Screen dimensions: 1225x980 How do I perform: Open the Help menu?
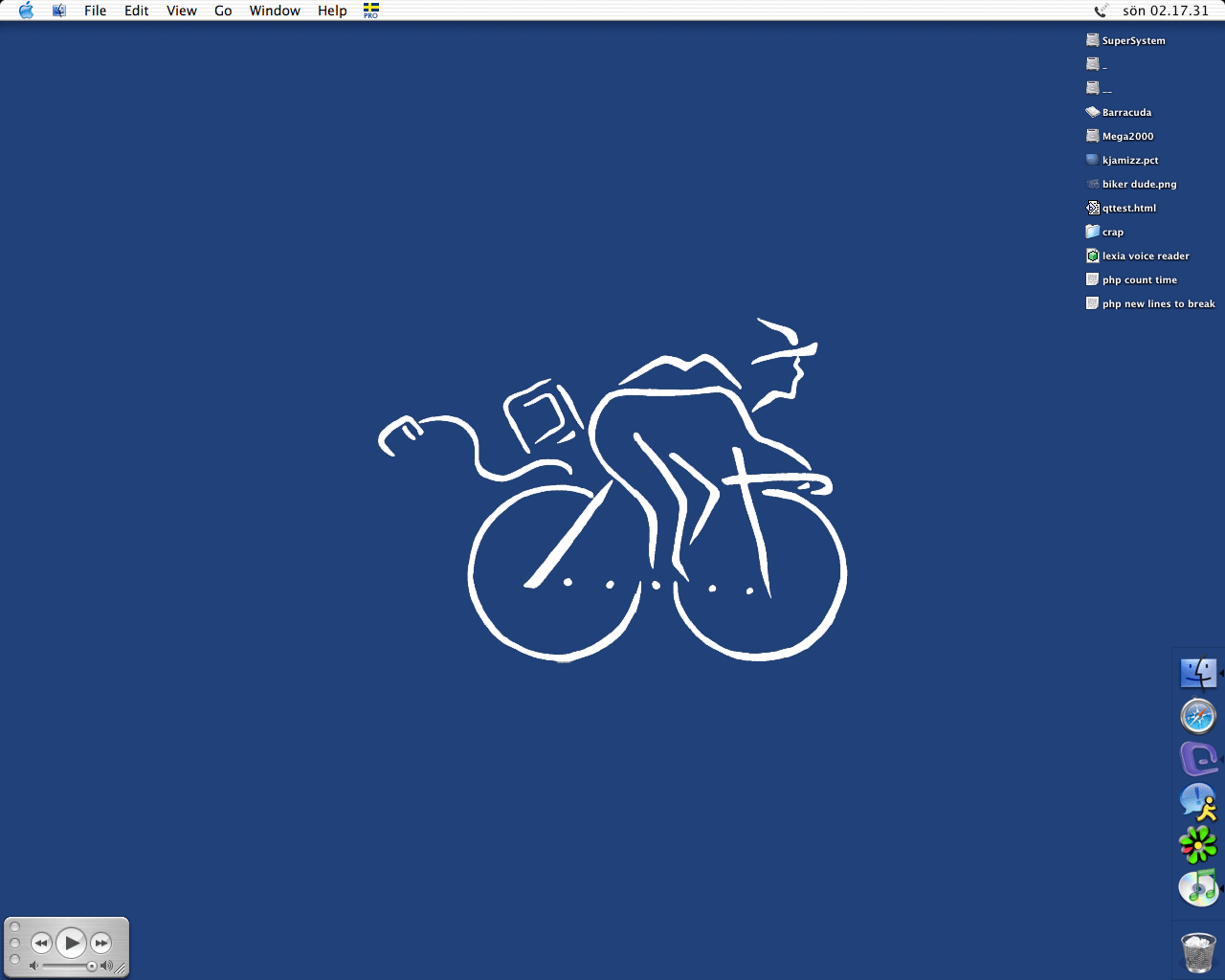(332, 11)
